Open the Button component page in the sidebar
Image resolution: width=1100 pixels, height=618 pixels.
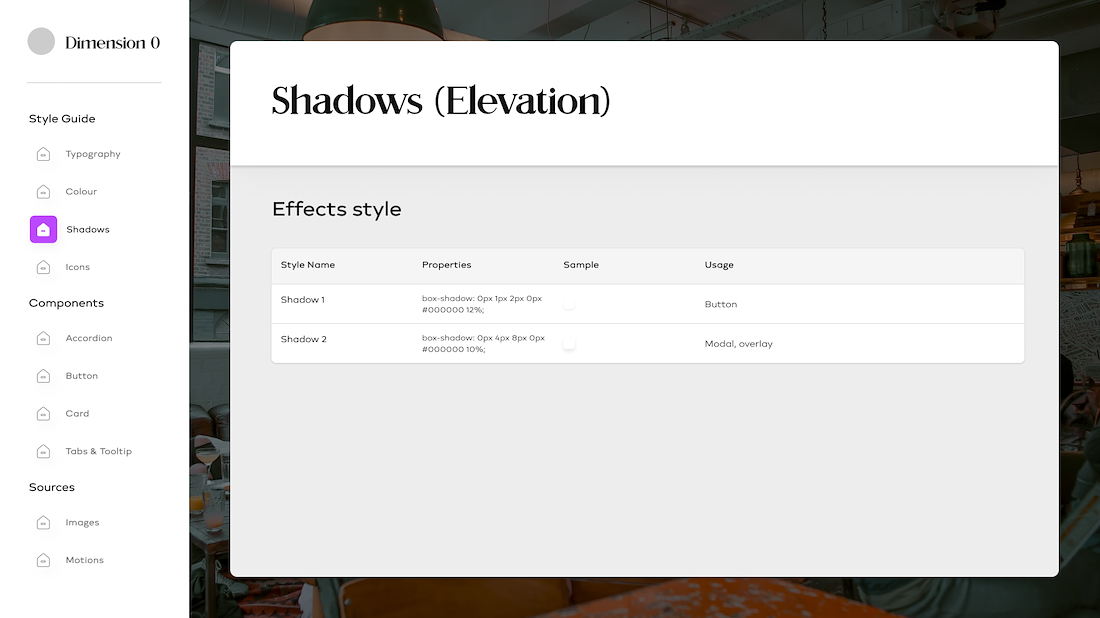tap(81, 376)
